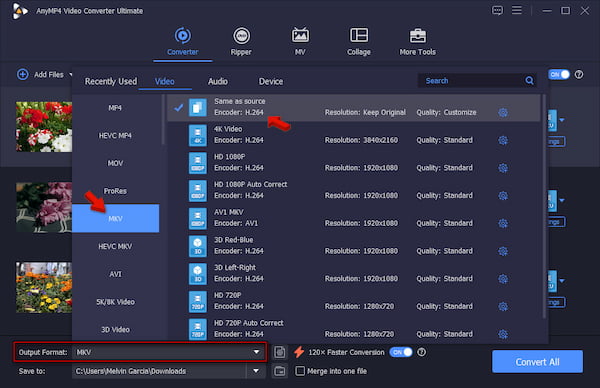Viewport: 600px width, 388px height.
Task: Choose 5K/8K Video format
Action: click(115, 302)
